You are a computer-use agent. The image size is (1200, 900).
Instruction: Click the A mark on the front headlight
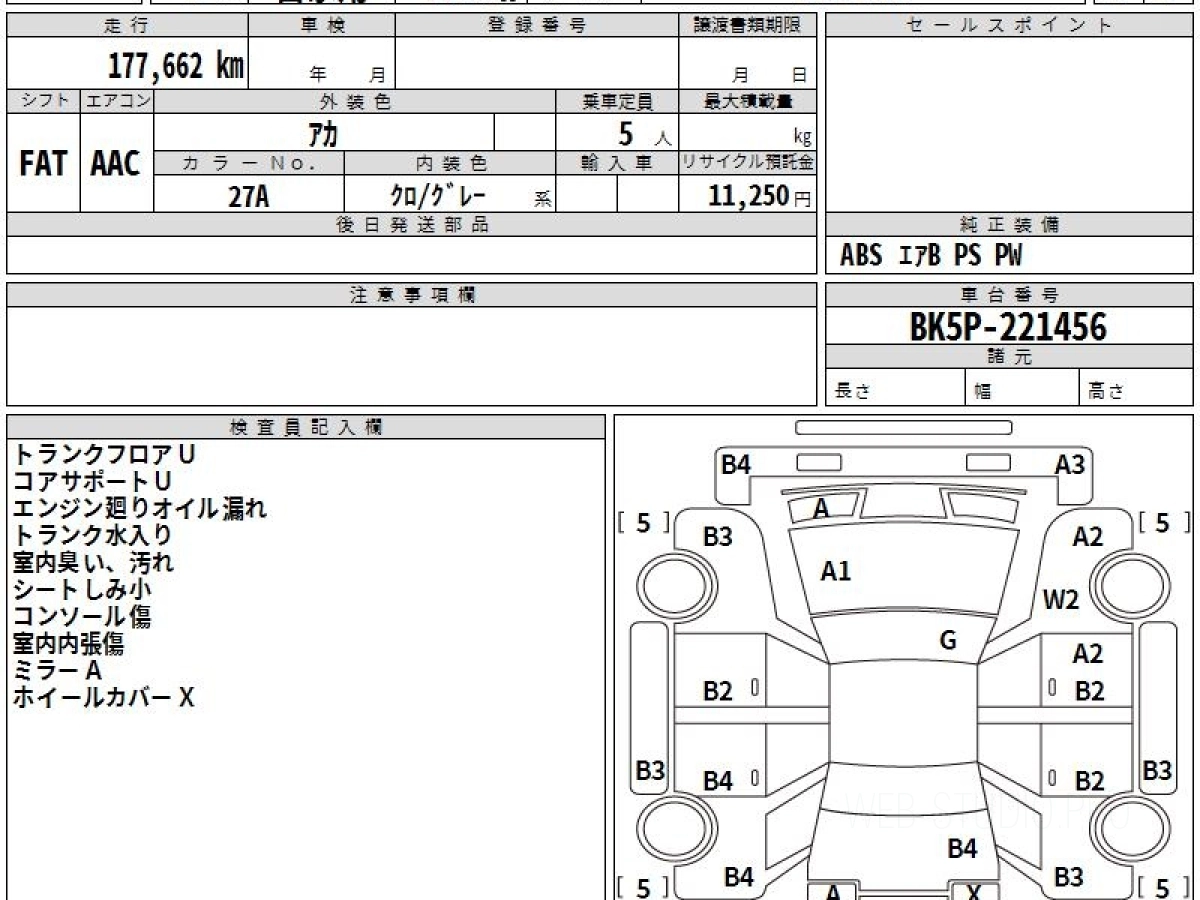tap(821, 509)
